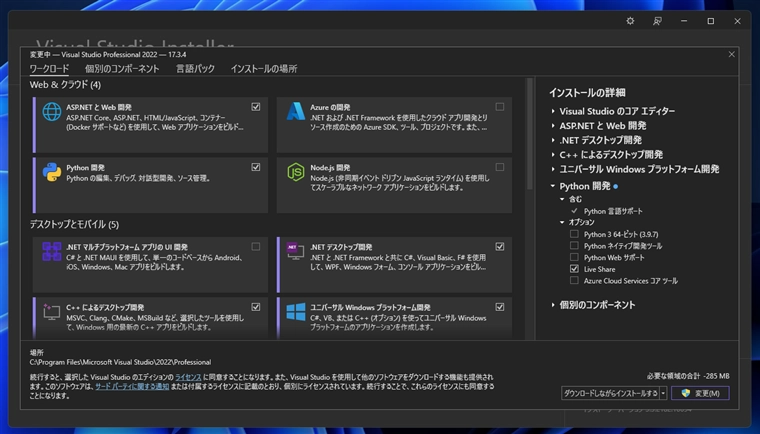
Task: Uncheck the Python 開発 workload checkbox
Action: [256, 167]
